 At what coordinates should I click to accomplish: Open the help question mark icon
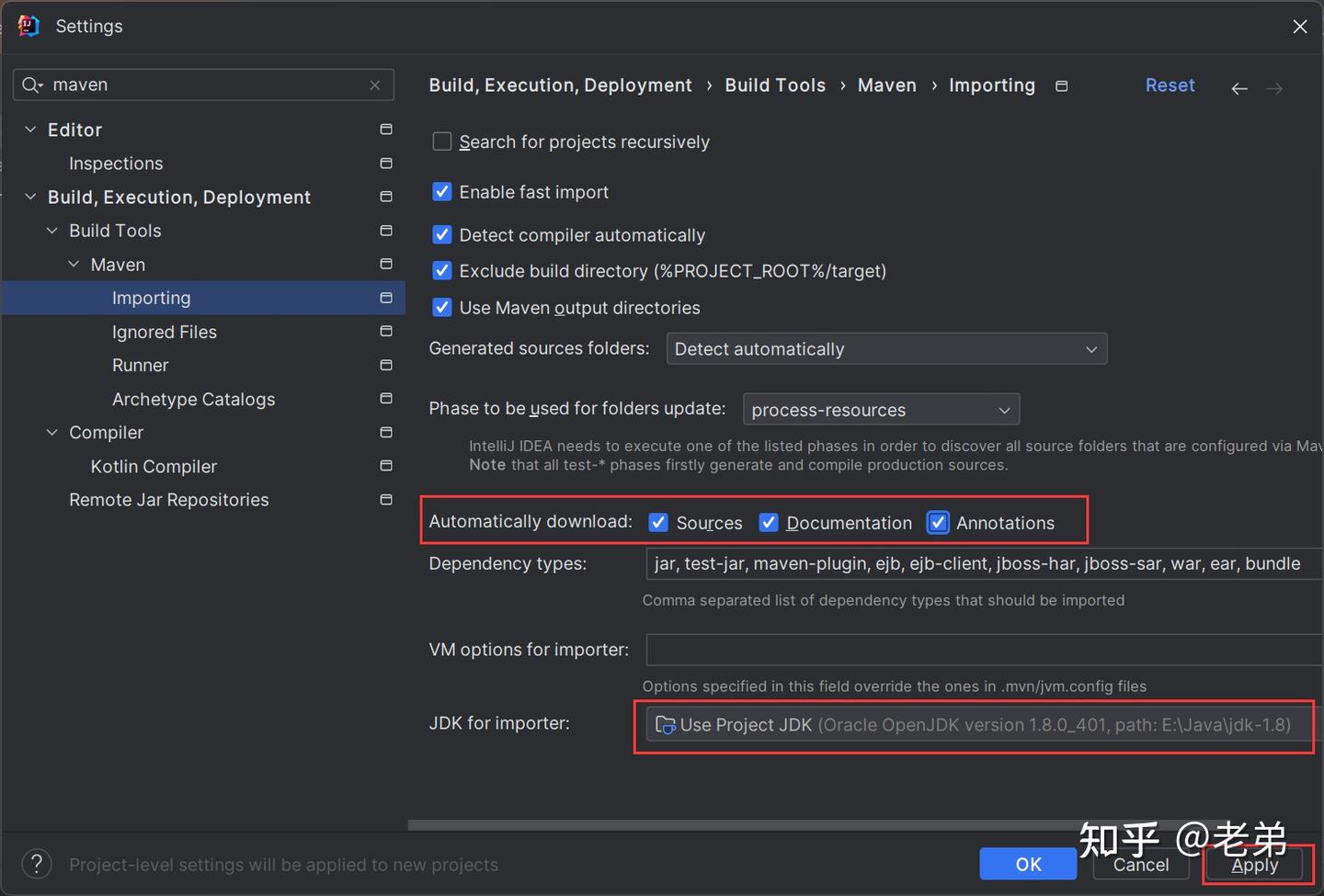pos(36,864)
